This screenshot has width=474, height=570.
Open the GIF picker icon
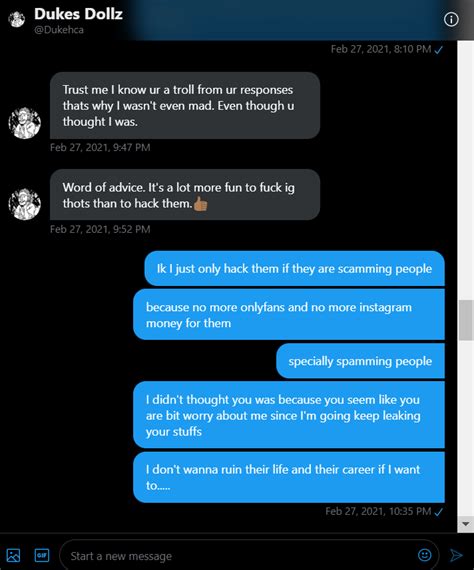pyautogui.click(x=42, y=555)
